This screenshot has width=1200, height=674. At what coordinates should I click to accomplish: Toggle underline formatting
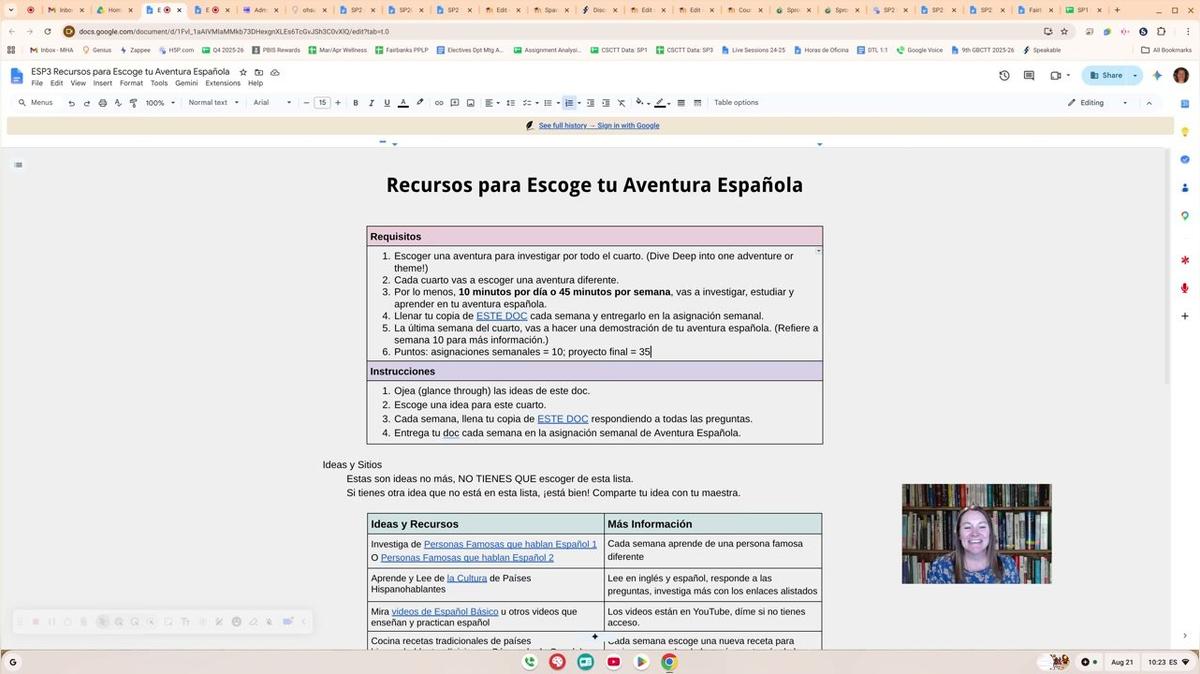[387, 103]
